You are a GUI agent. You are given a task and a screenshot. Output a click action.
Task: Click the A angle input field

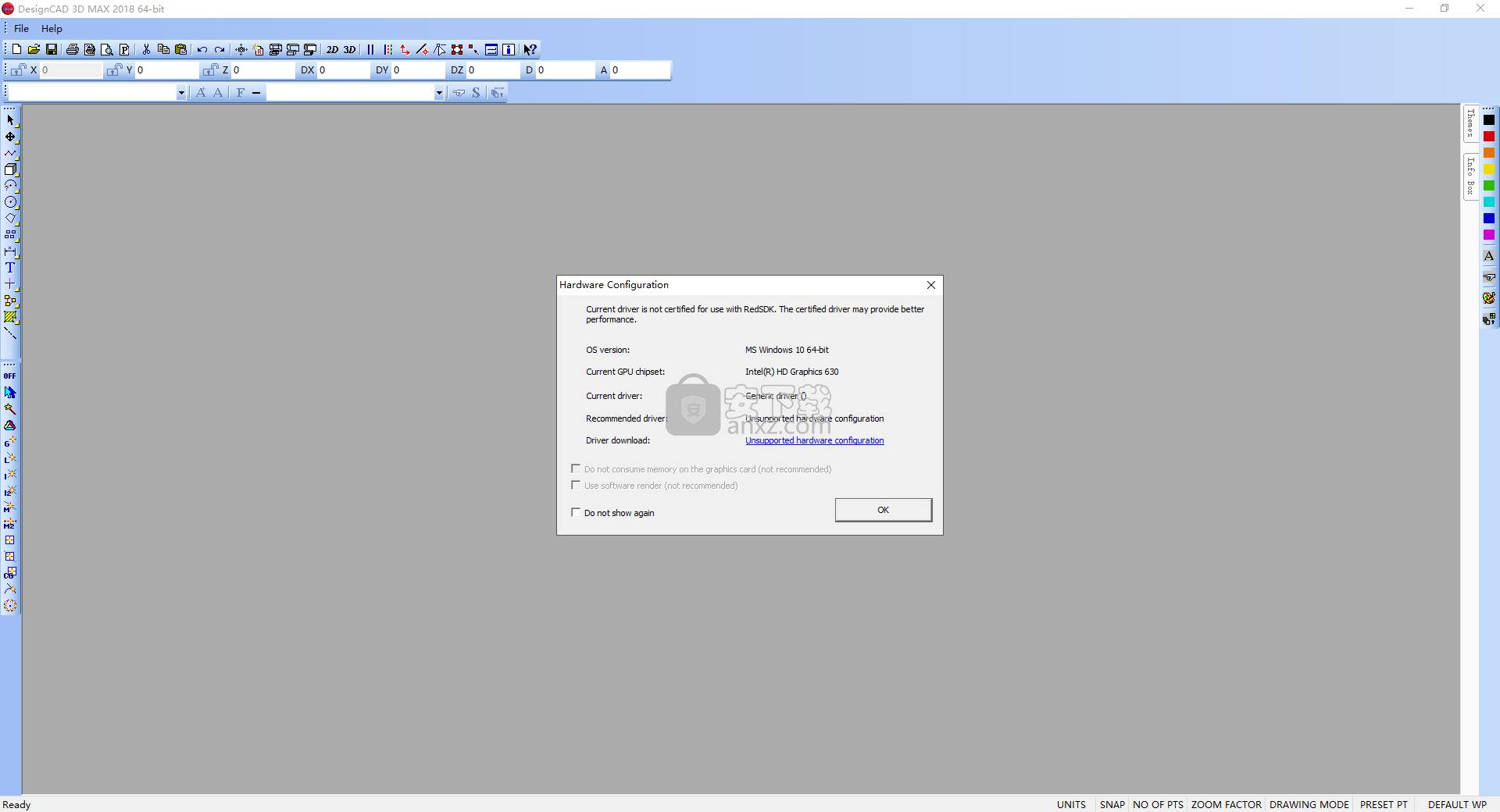coord(640,70)
